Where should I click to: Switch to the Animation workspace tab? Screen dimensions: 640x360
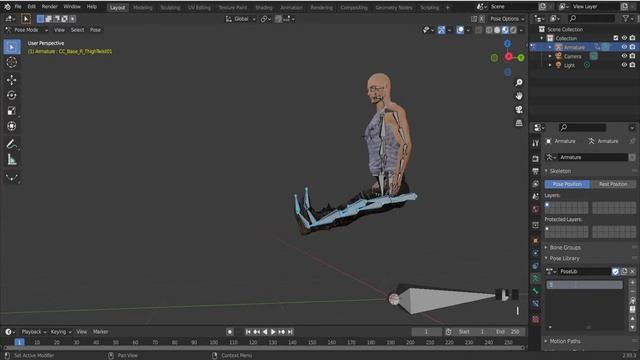click(291, 7)
